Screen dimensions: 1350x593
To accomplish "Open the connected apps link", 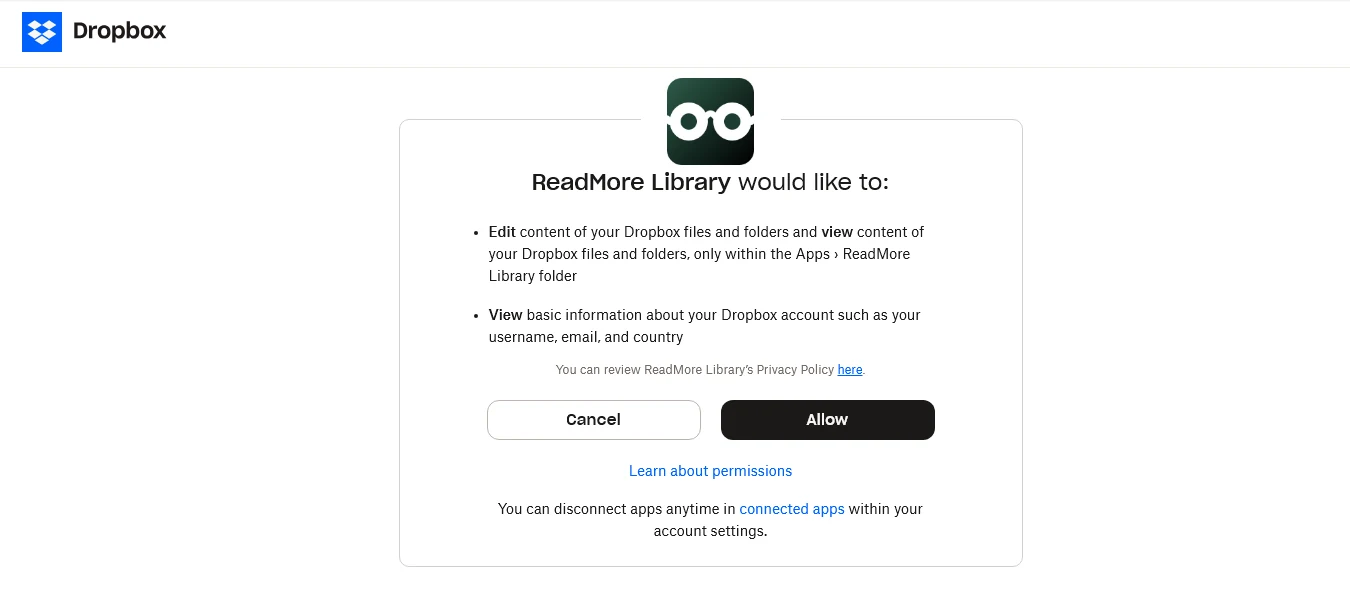I will click(792, 509).
